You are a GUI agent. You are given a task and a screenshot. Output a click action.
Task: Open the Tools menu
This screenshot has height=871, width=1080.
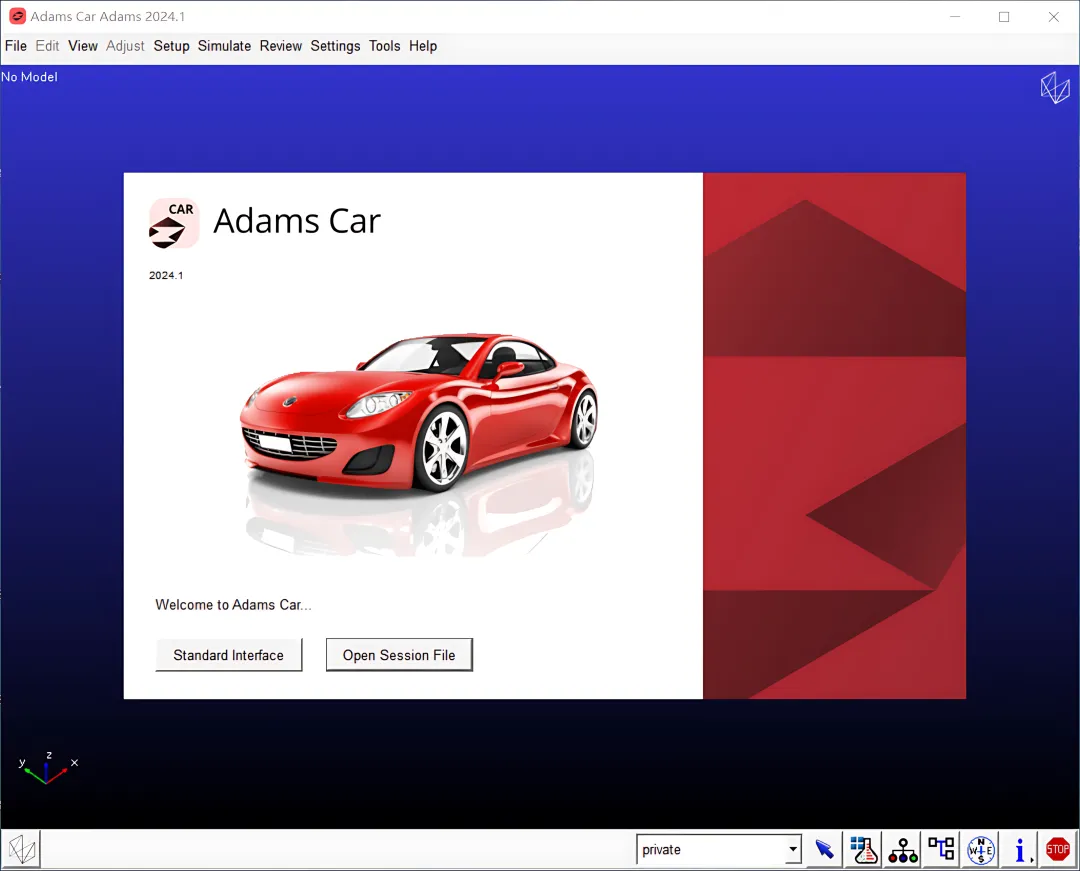[x=384, y=46]
